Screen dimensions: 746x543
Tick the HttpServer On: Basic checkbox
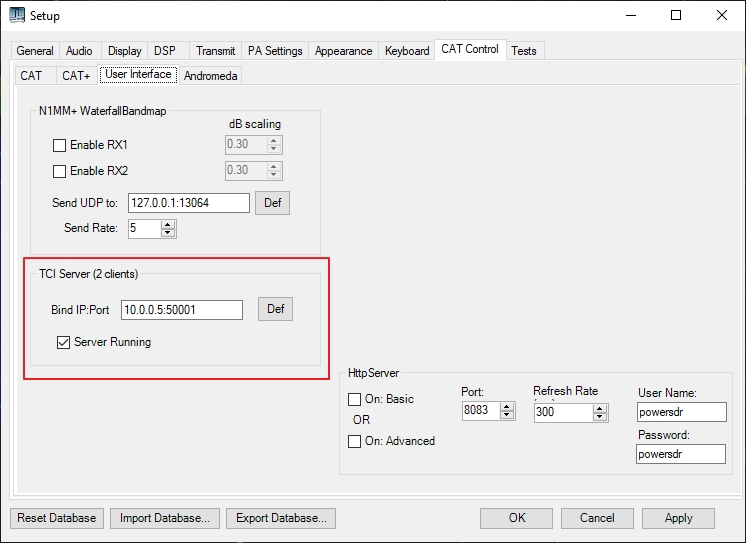[x=355, y=399]
